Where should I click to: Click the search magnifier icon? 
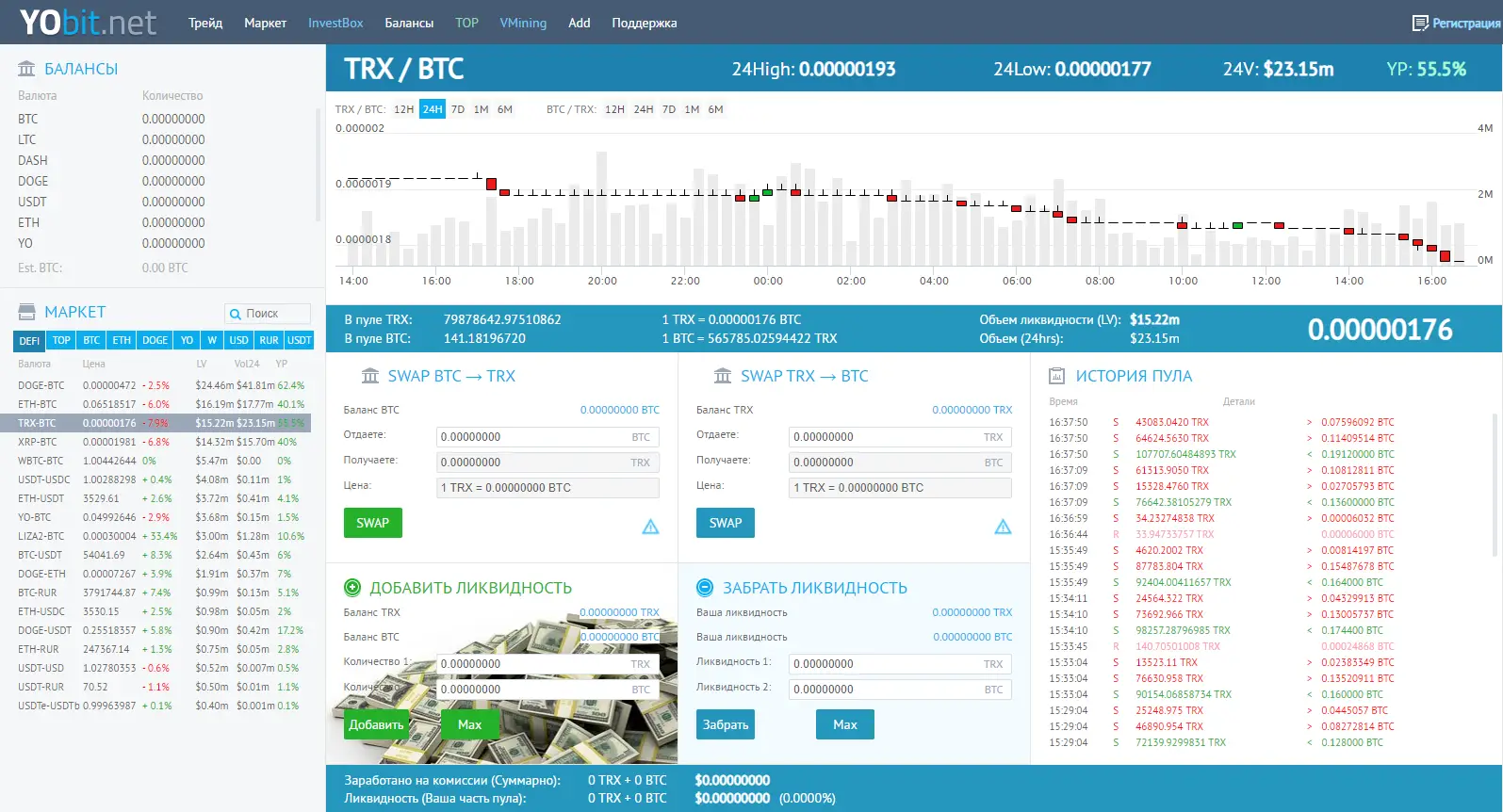[x=235, y=314]
